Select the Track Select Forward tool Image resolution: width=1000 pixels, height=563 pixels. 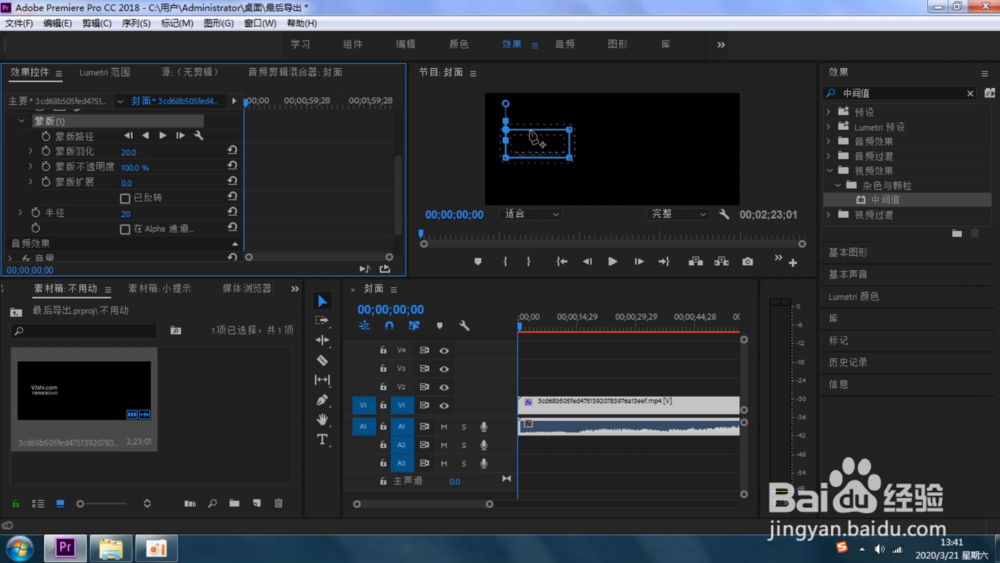tap(322, 320)
